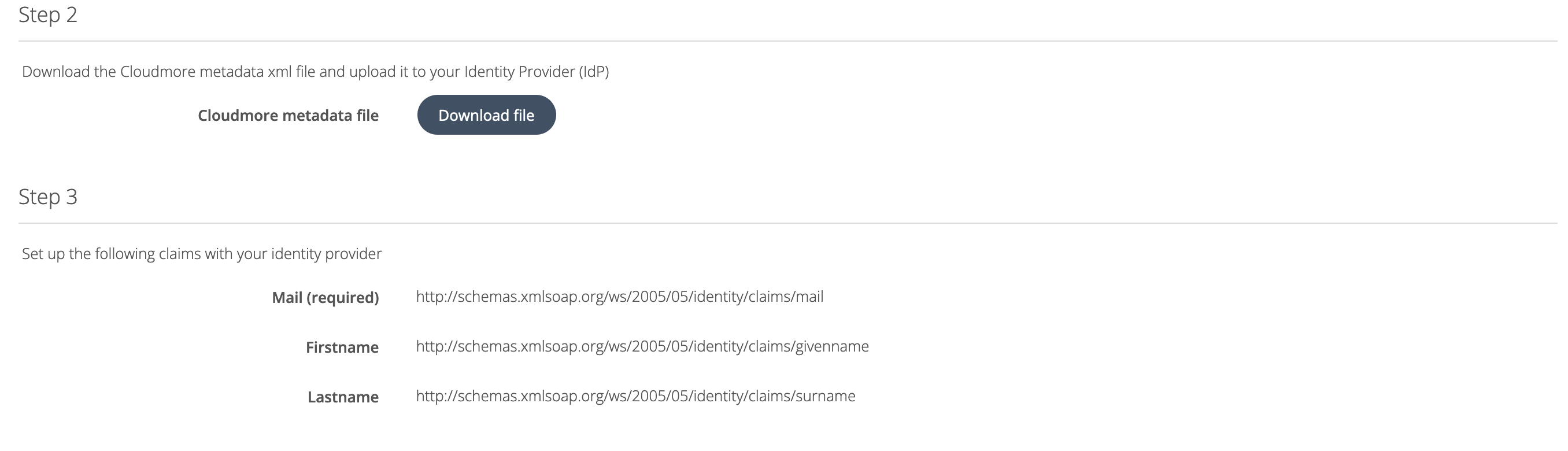Click the bottom page separator line
1568x451 pixels.
(784, 449)
